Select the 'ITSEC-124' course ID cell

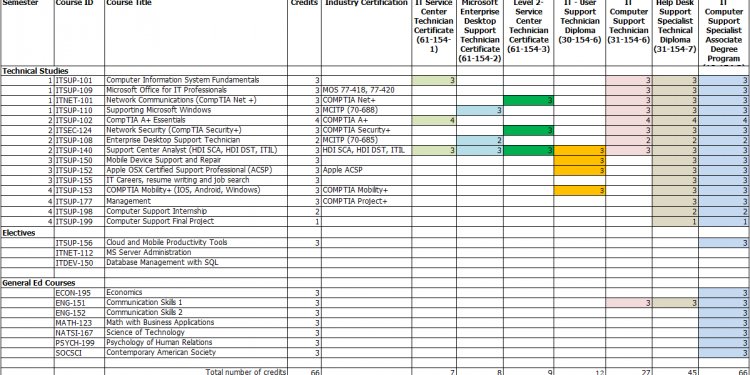click(x=79, y=131)
